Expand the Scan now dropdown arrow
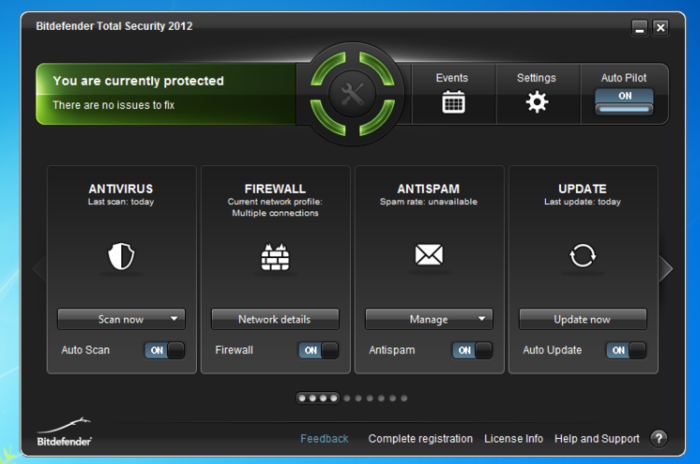Image resolution: width=700 pixels, height=464 pixels. [x=175, y=320]
